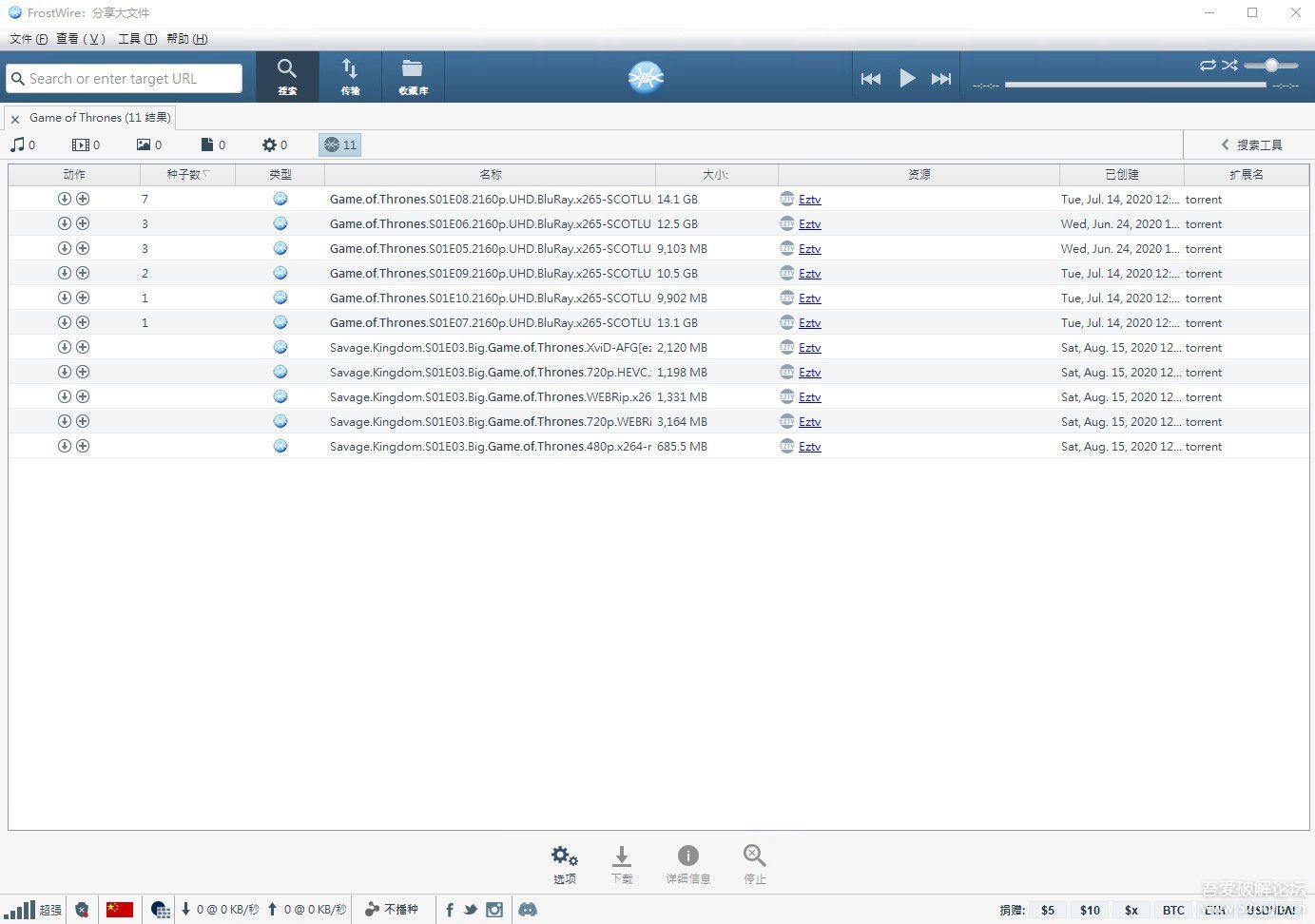Toggle repeat playback mode
The height and width of the screenshot is (924, 1315).
tap(1208, 65)
